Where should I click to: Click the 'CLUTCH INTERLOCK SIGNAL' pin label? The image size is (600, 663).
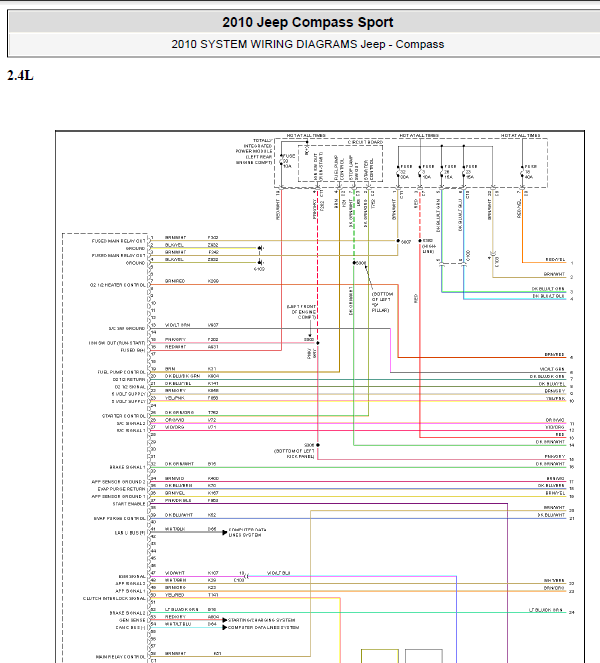coord(114,598)
